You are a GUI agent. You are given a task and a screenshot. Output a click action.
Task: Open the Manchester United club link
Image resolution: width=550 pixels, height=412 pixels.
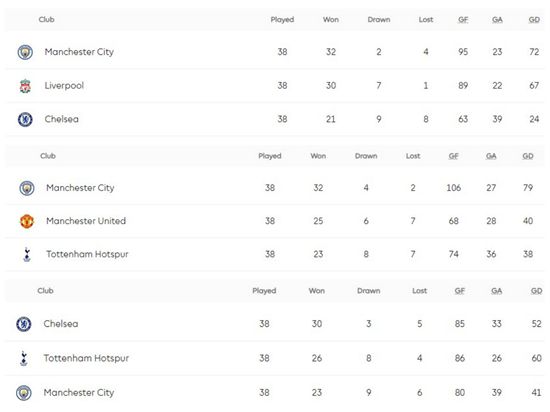(86, 221)
